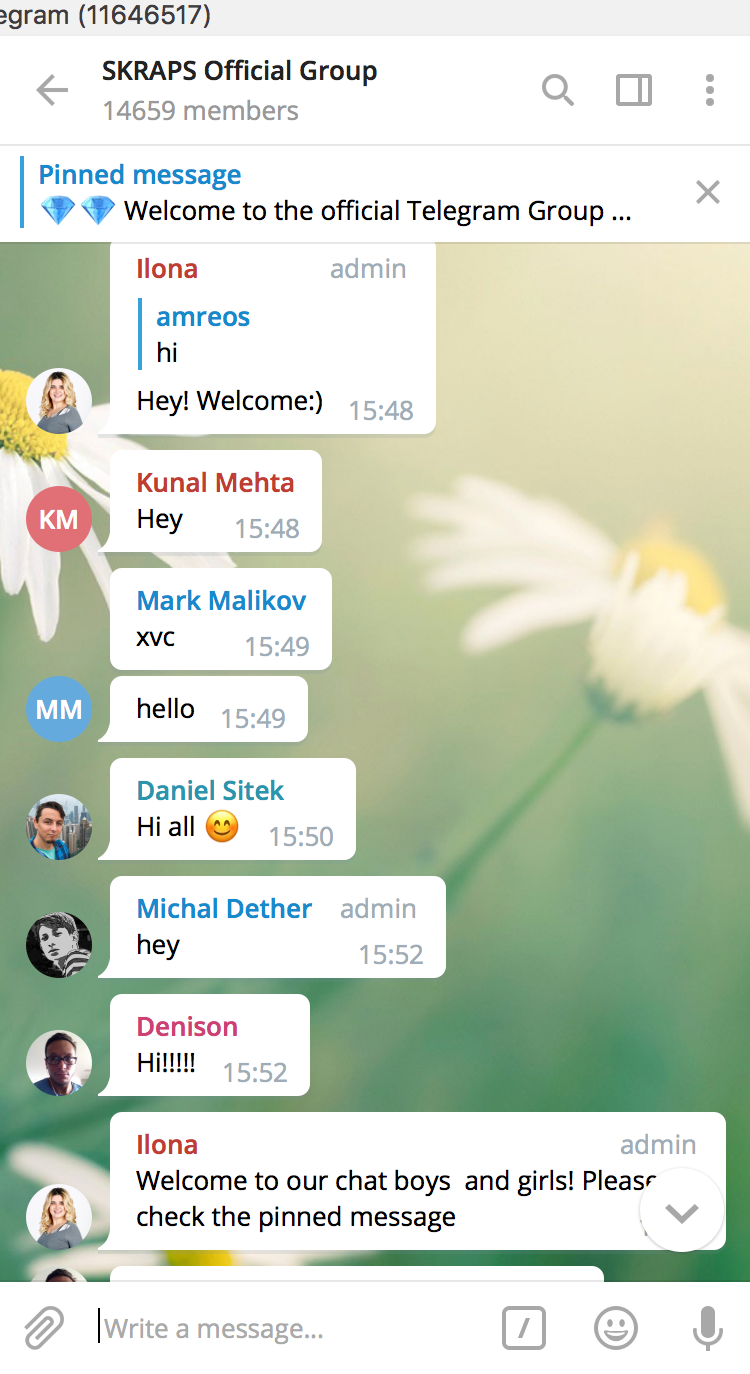Toggle the right side panel icon

(634, 90)
